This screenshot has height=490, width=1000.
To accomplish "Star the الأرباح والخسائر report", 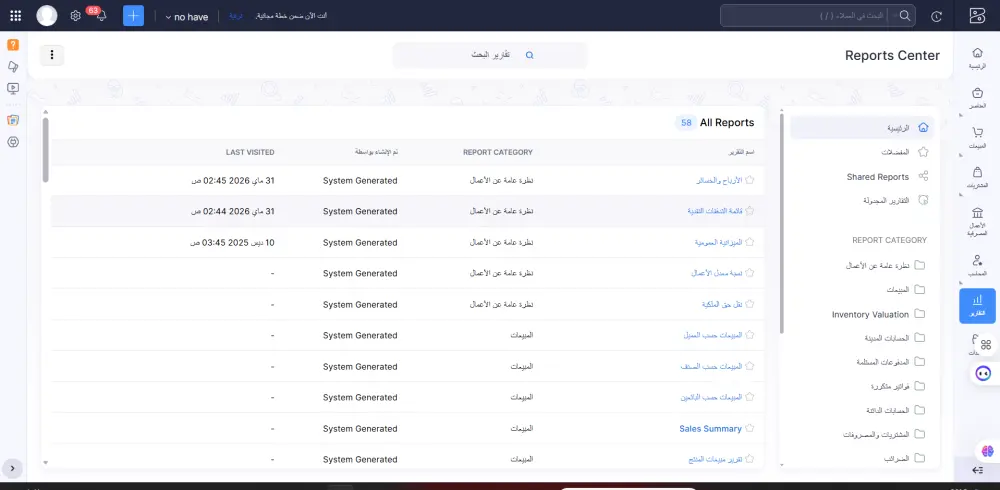I will click(749, 180).
